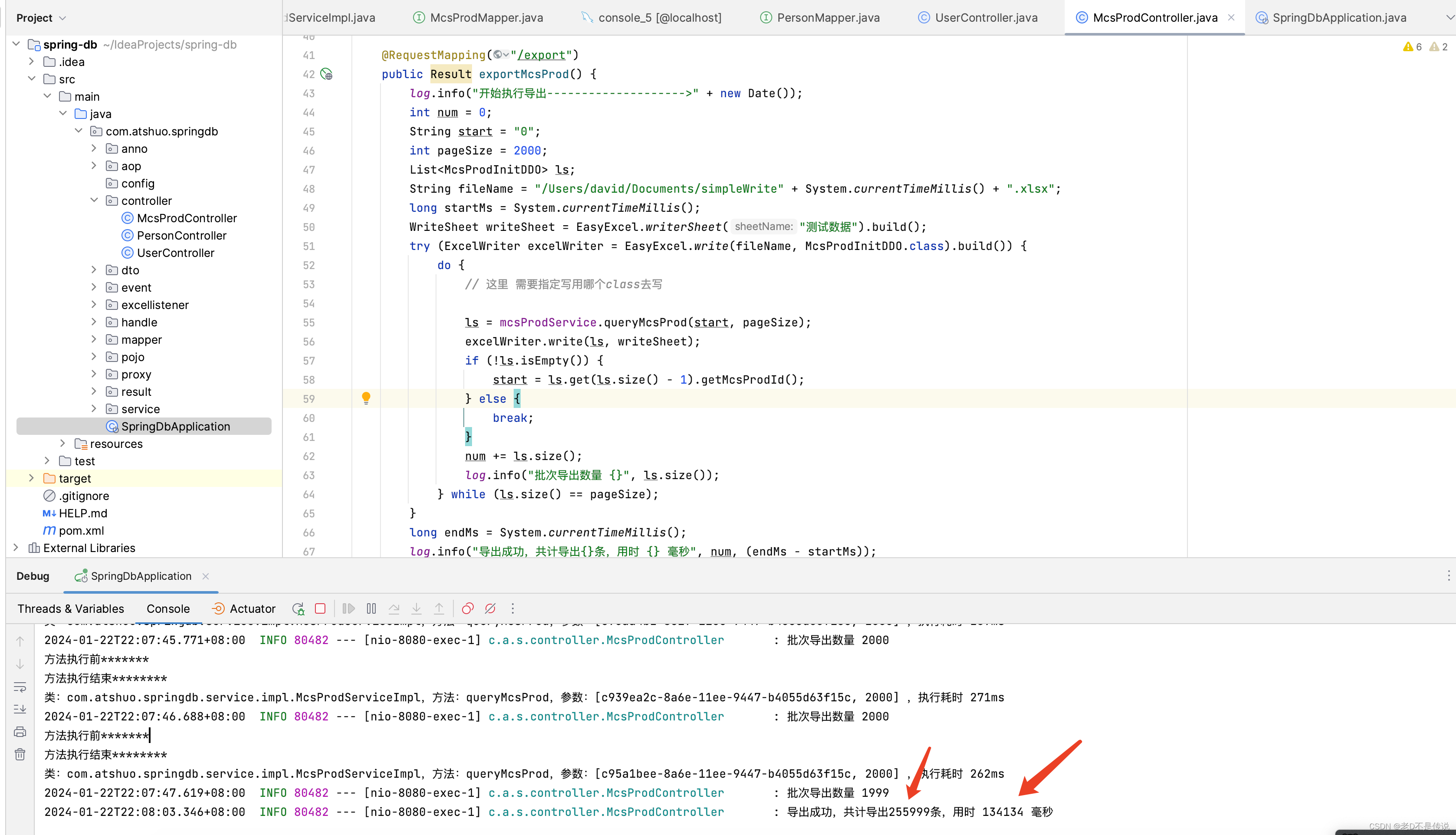Click the print console icon
This screenshot has height=835, width=1456.
20,732
